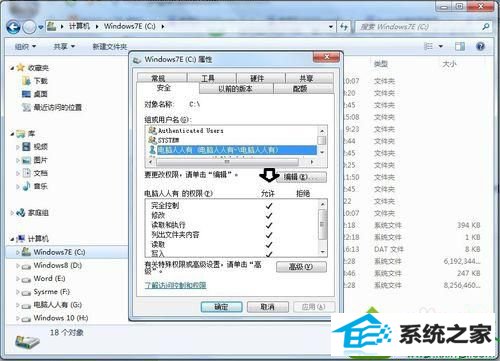Click 新建文件夹 in Explorer toolbar

pyautogui.click(x=110, y=46)
